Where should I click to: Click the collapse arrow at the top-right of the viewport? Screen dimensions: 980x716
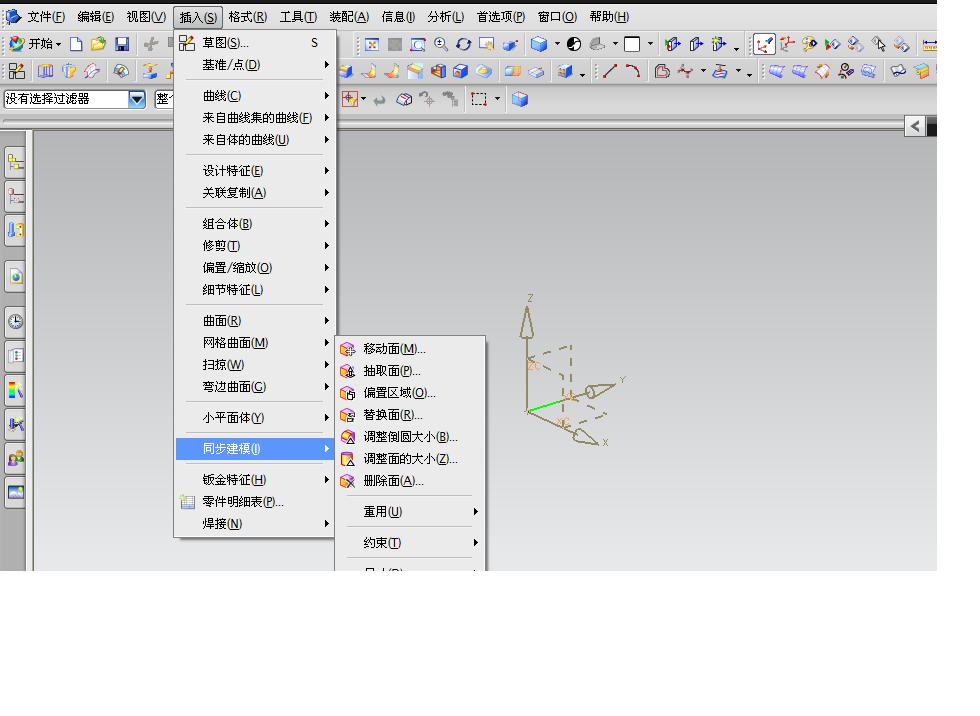[x=915, y=126]
